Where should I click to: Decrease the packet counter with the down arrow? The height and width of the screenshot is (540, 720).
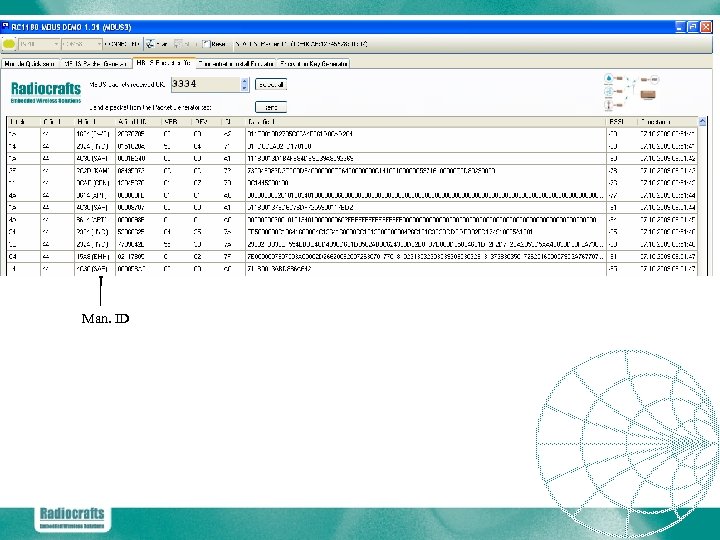pos(244,88)
